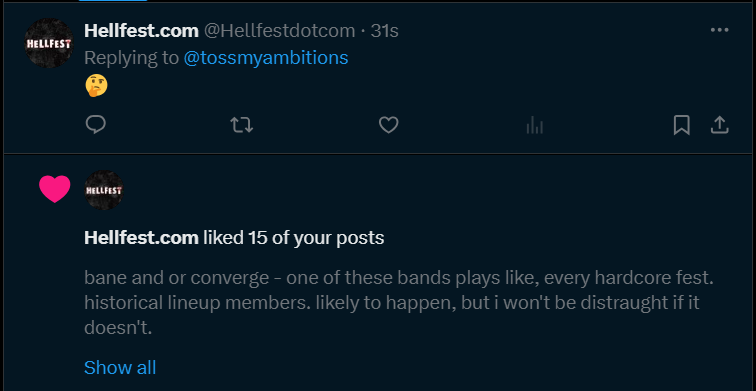Open the @tossmyambitions mention link
This screenshot has width=756, height=391.
pyautogui.click(x=266, y=58)
